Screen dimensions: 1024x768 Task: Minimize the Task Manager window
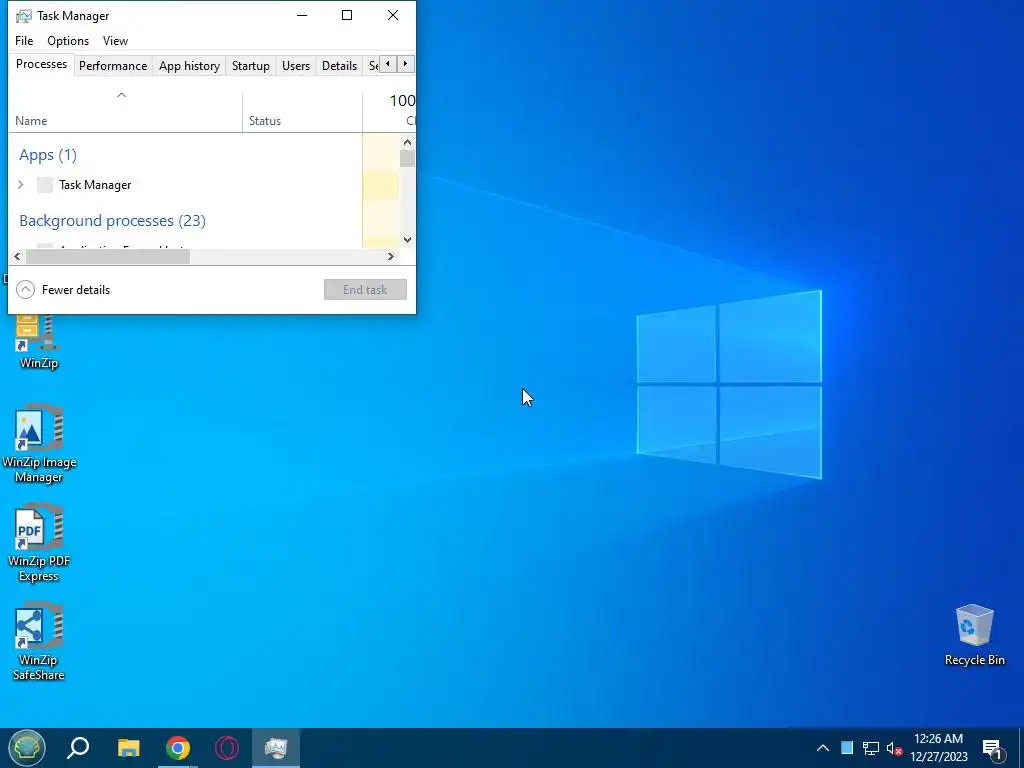tap(302, 15)
